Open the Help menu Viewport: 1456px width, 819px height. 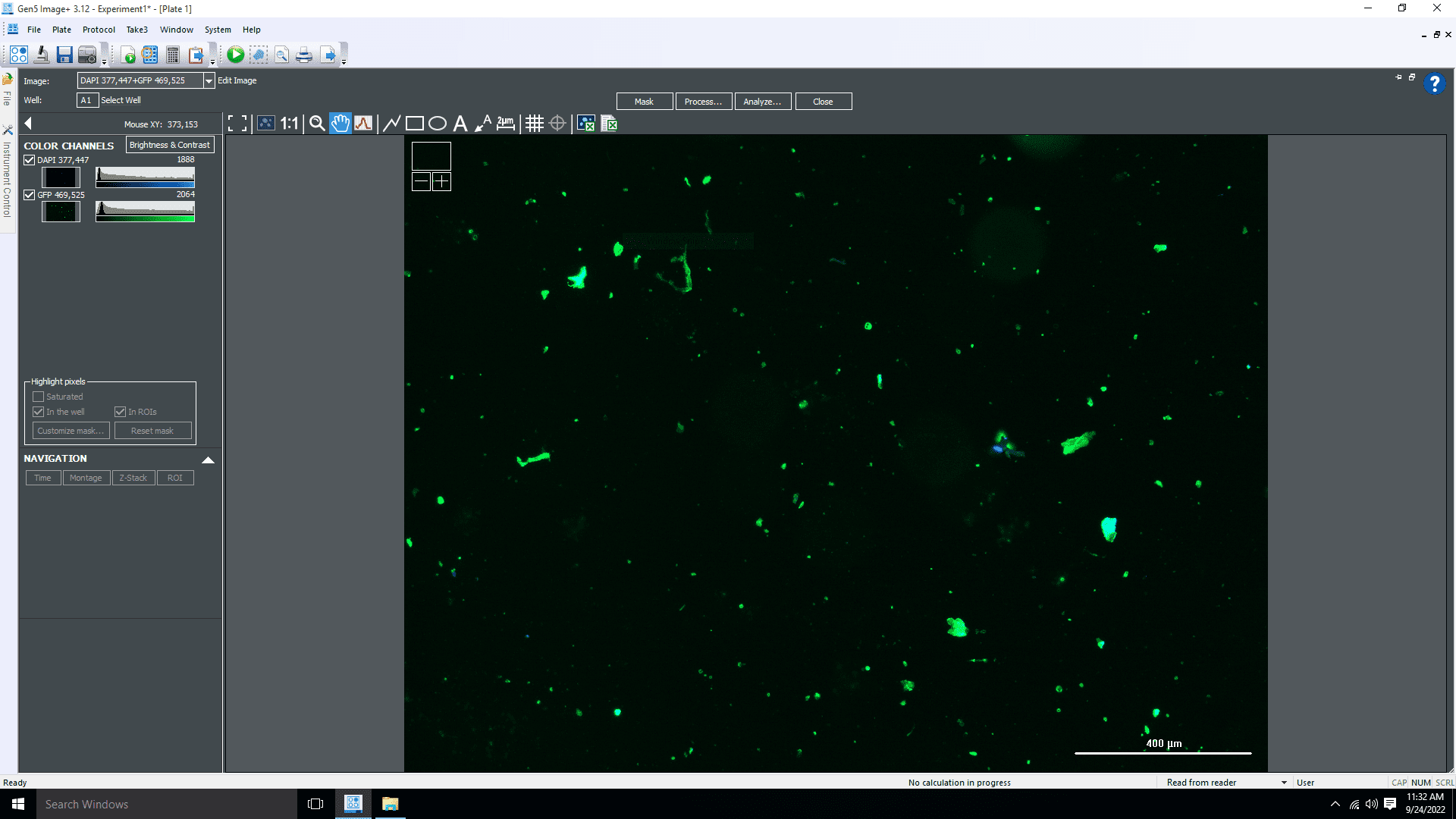pos(251,30)
